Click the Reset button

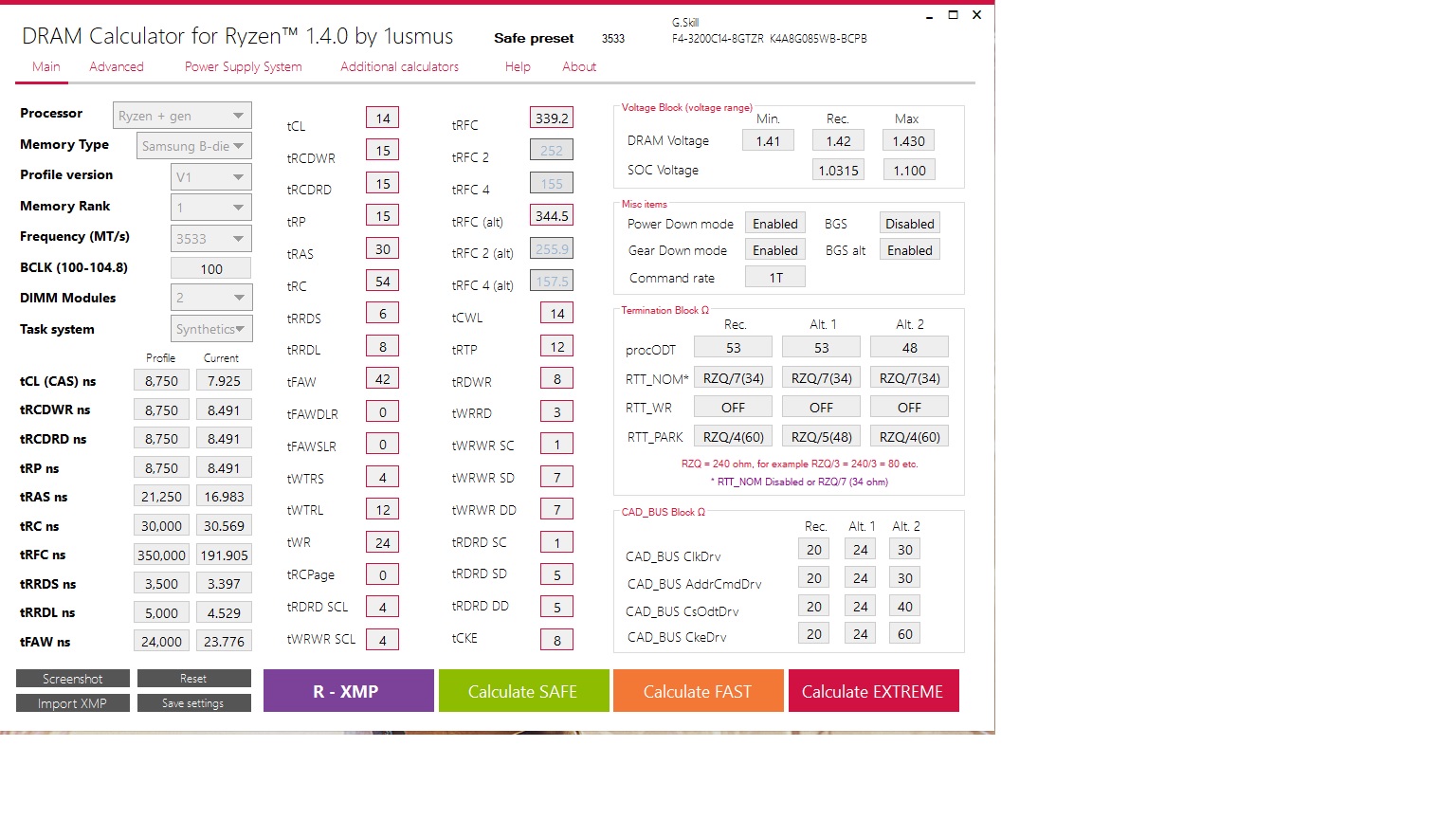pyautogui.click(x=193, y=679)
